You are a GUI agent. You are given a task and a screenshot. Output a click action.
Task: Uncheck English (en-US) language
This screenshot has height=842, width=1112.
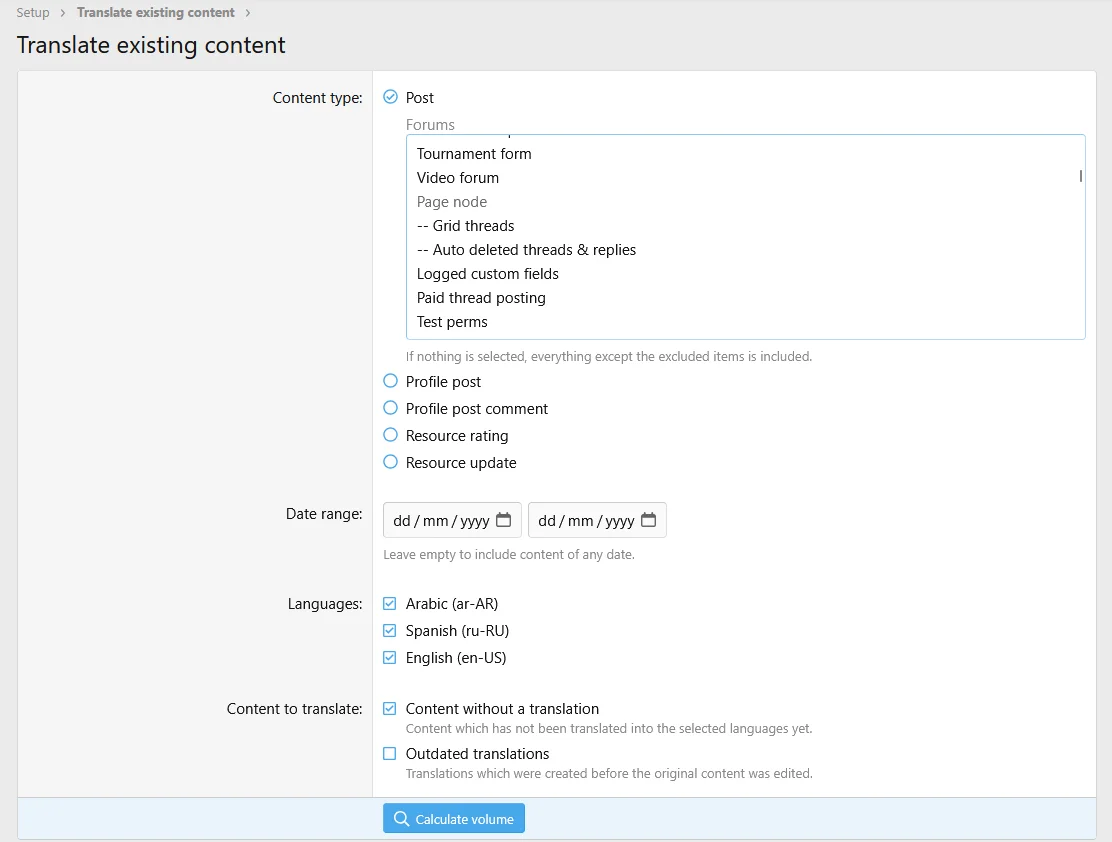(x=389, y=658)
